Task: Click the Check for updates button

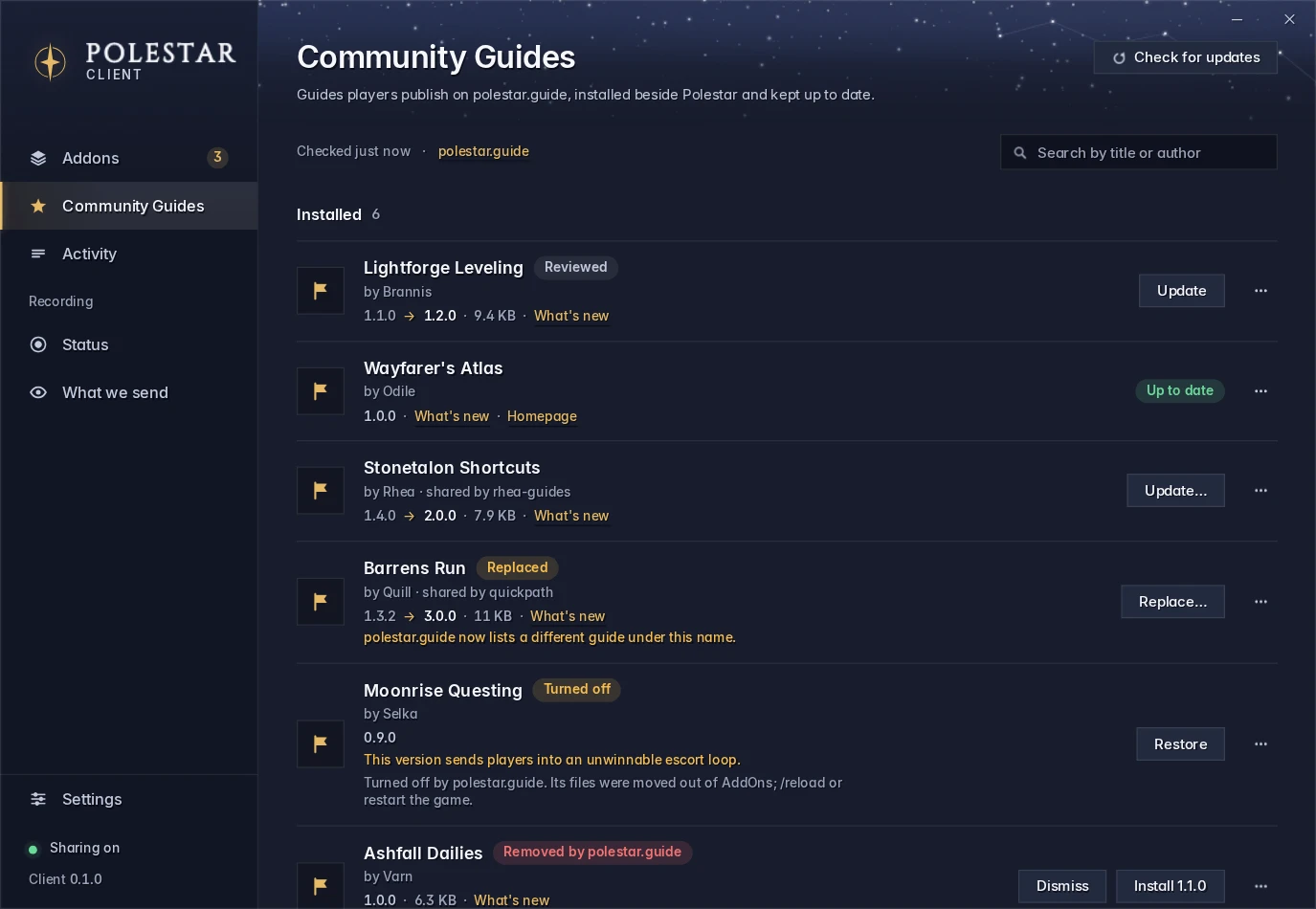Action: click(x=1186, y=57)
